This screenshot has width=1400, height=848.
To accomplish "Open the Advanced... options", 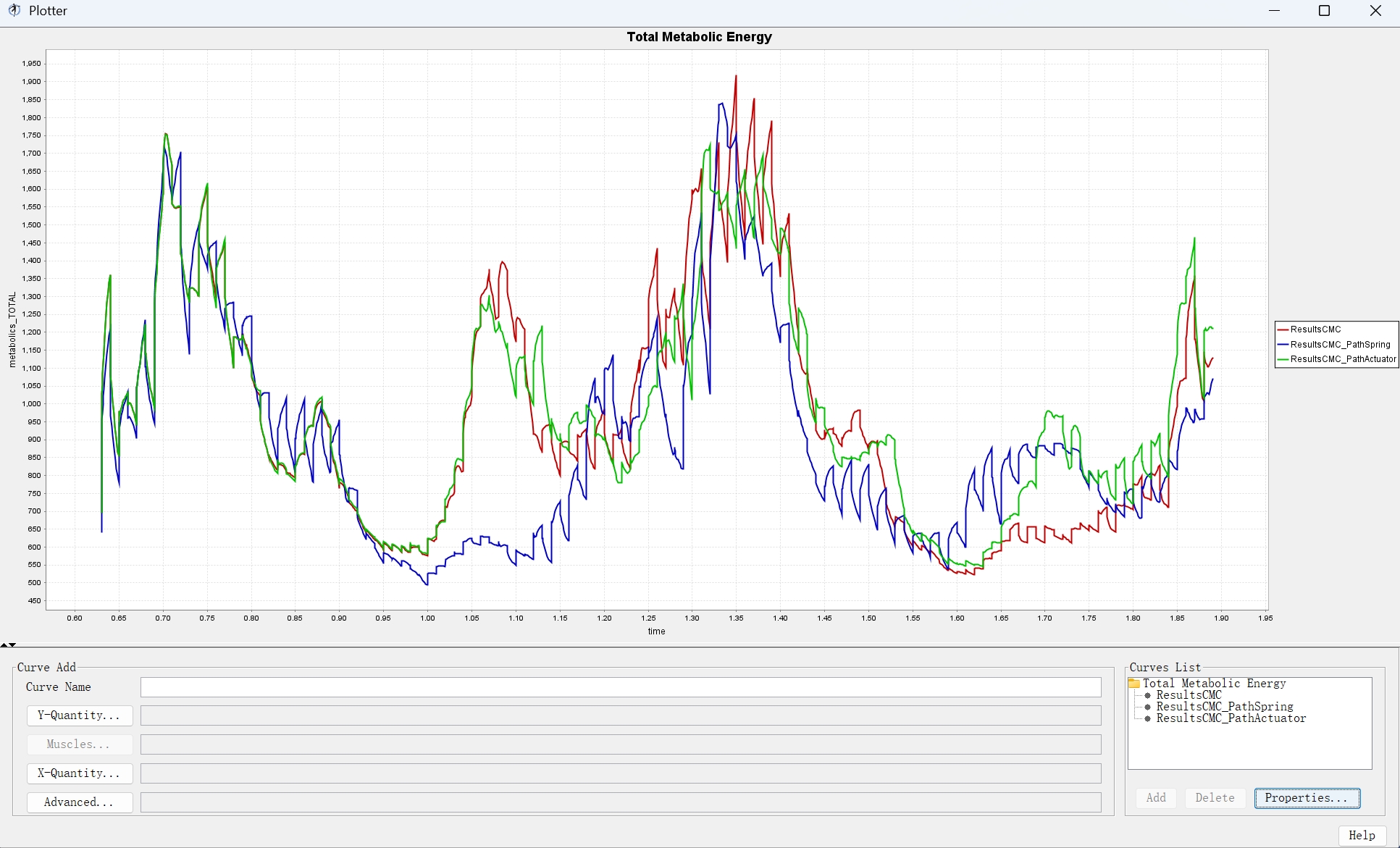I will click(80, 802).
